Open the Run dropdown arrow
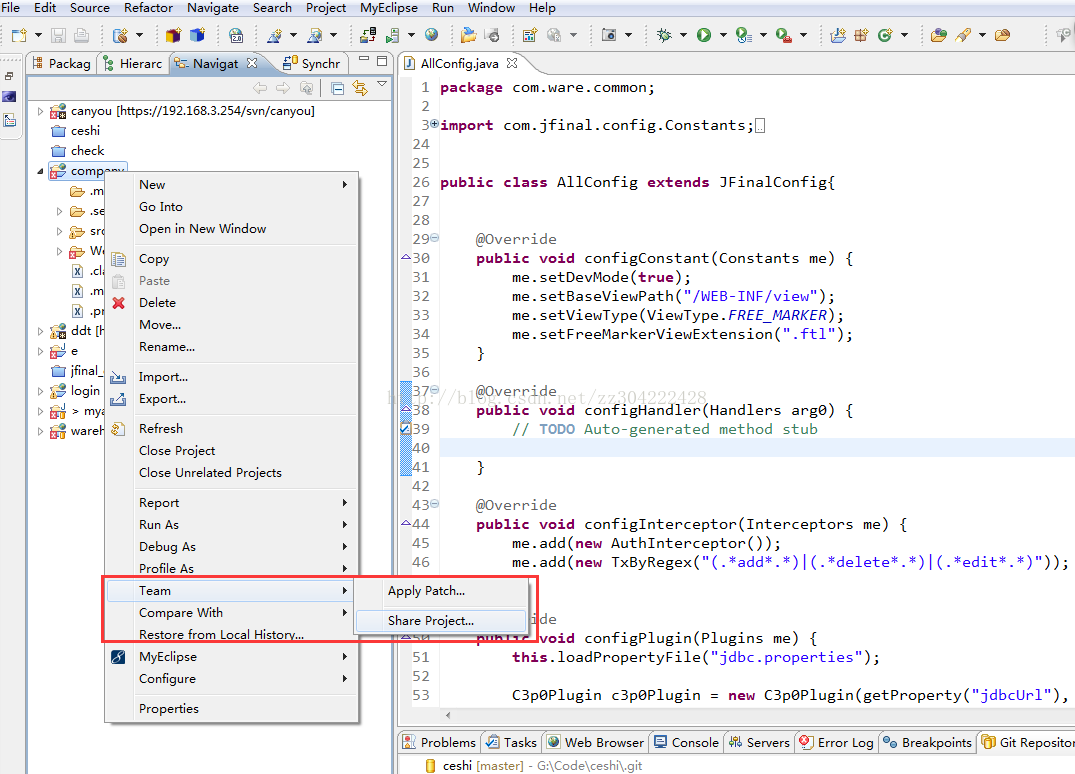Image resolution: width=1075 pixels, height=774 pixels. 723,35
